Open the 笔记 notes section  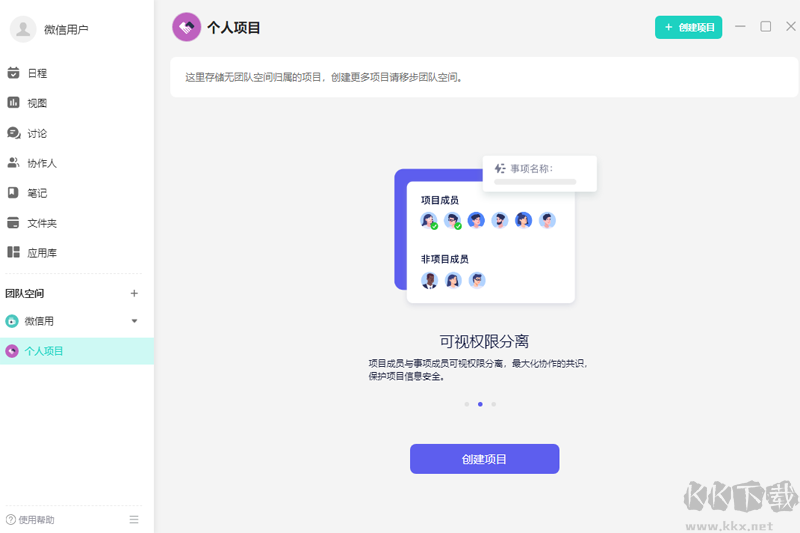(x=28, y=193)
